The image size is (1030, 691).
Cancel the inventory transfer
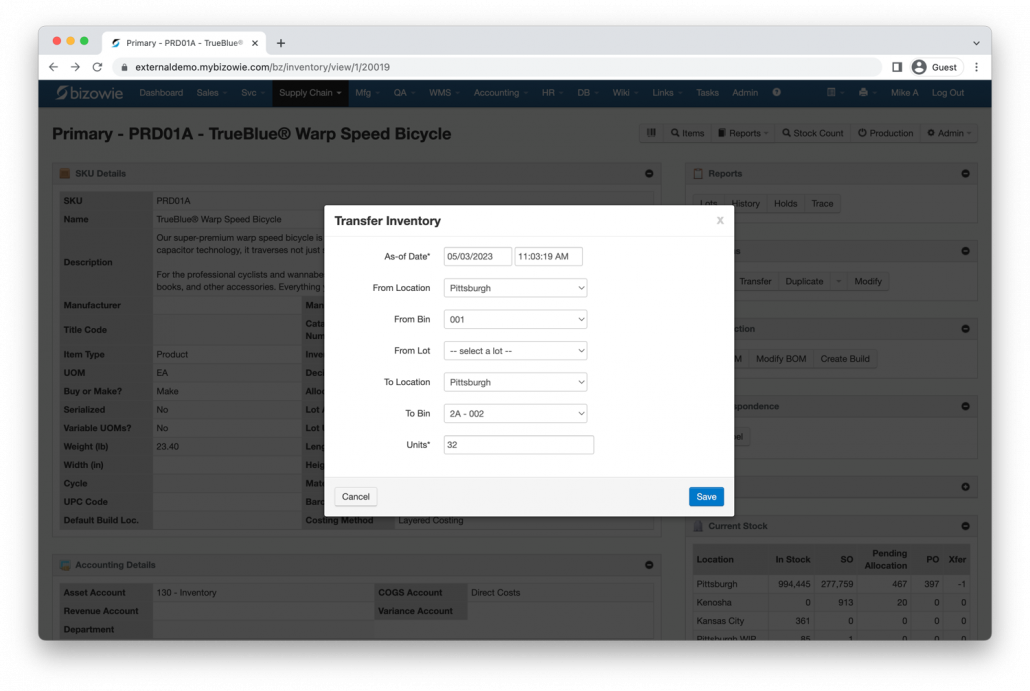coord(356,497)
